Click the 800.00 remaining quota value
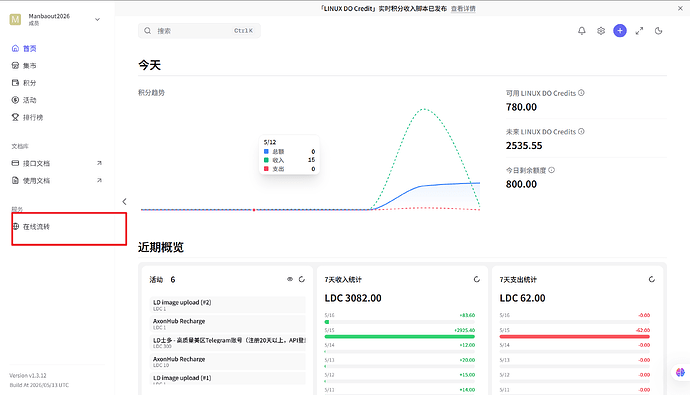The image size is (690, 395). (521, 184)
